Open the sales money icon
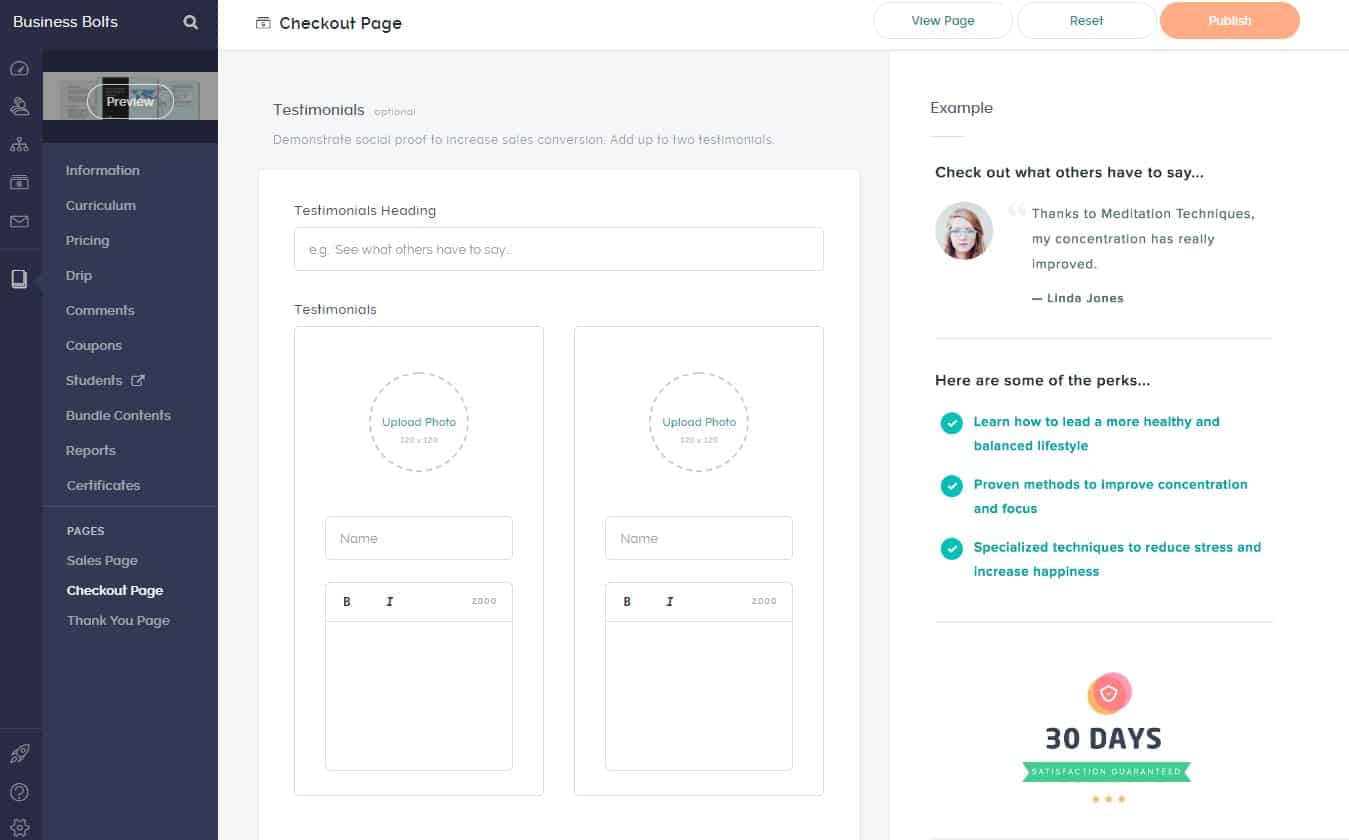The width and height of the screenshot is (1349, 840). coord(19,182)
